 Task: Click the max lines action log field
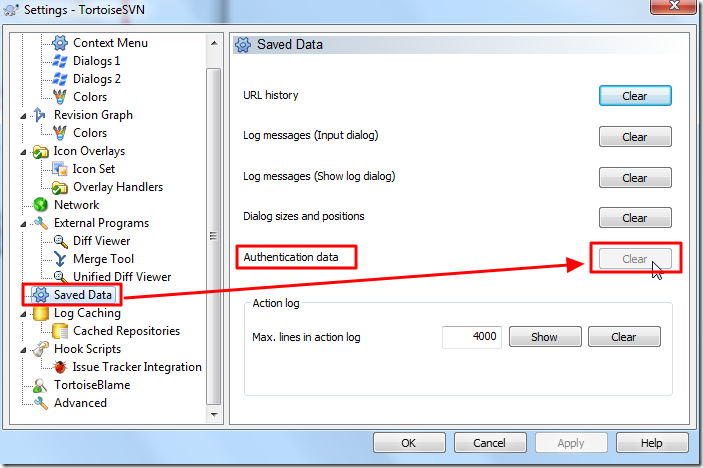pos(472,337)
